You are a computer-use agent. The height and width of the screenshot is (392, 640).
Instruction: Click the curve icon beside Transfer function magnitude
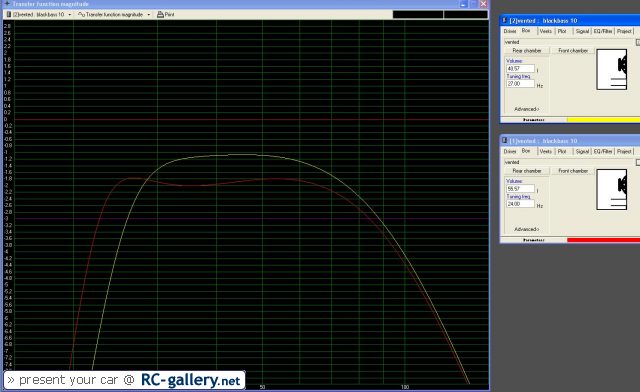click(x=81, y=14)
